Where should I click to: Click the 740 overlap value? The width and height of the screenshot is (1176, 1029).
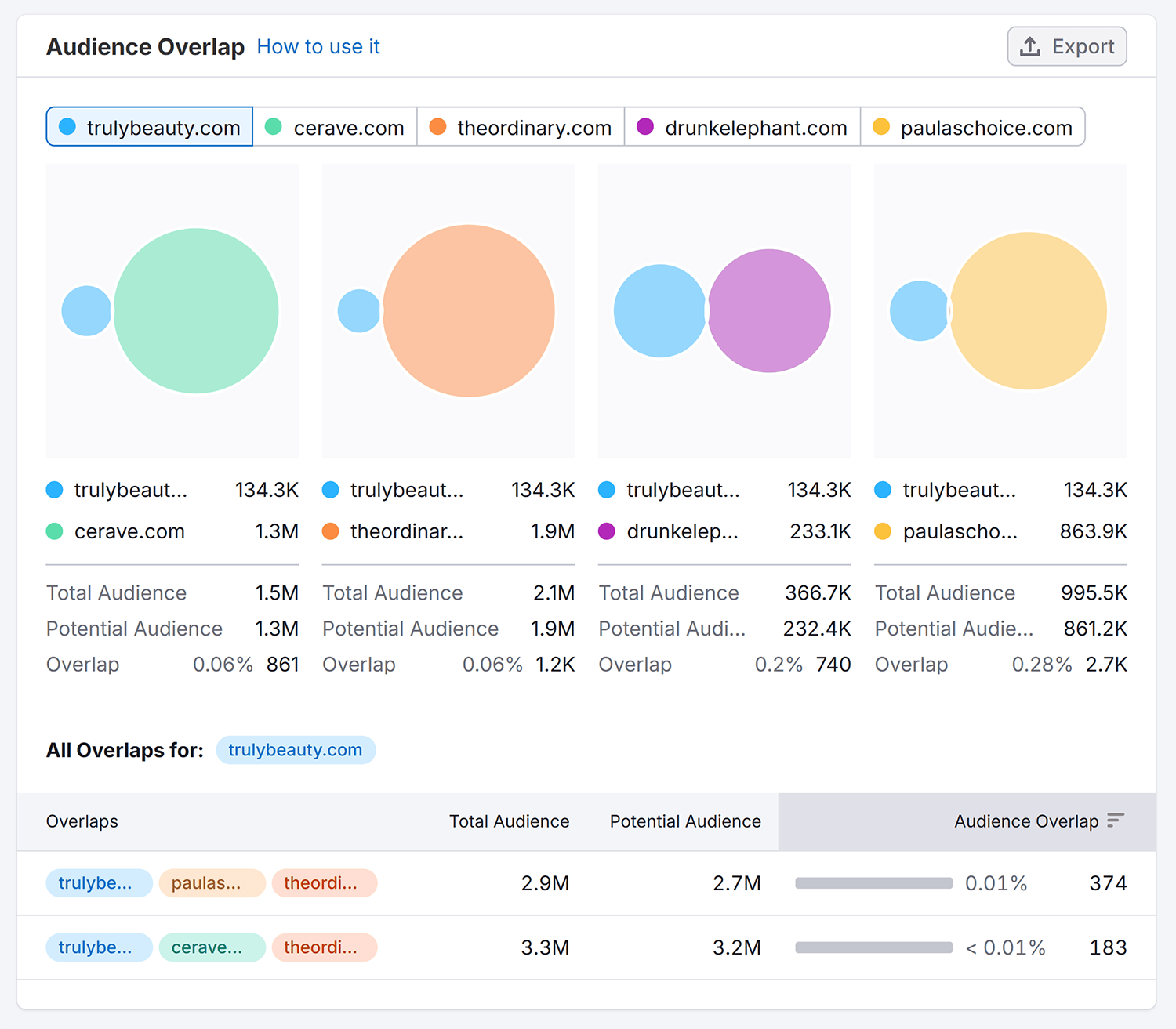click(833, 665)
